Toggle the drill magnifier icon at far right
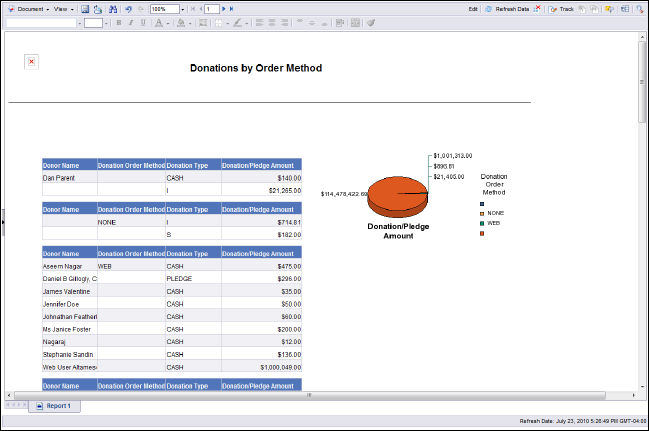 [639, 8]
